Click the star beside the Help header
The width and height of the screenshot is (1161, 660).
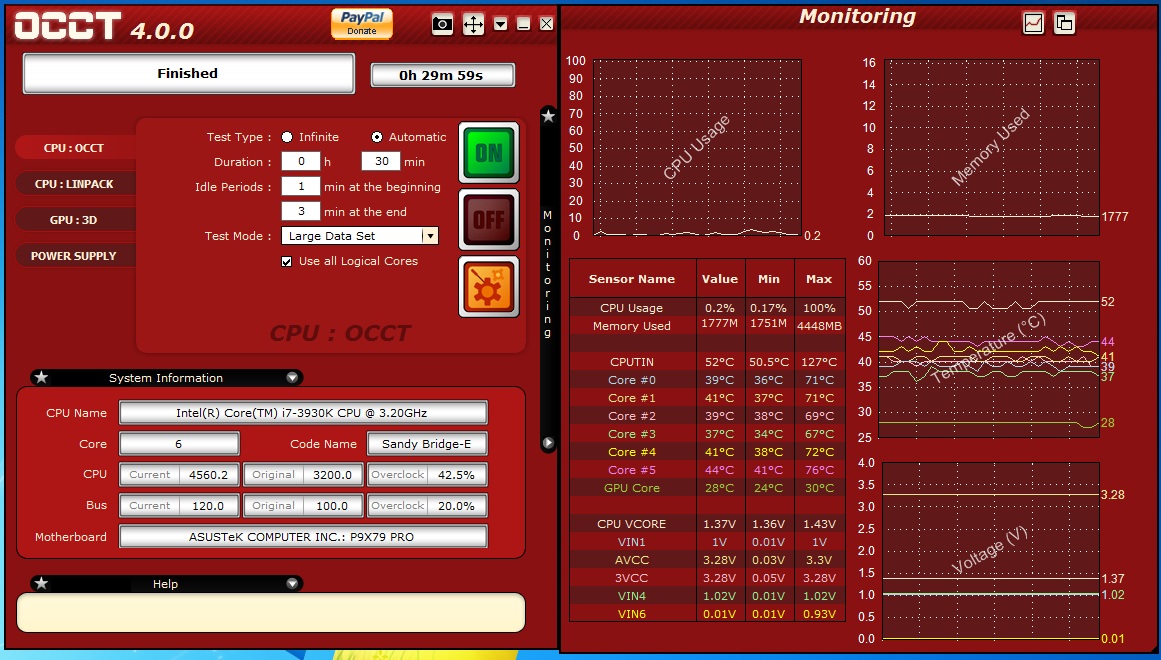point(41,584)
